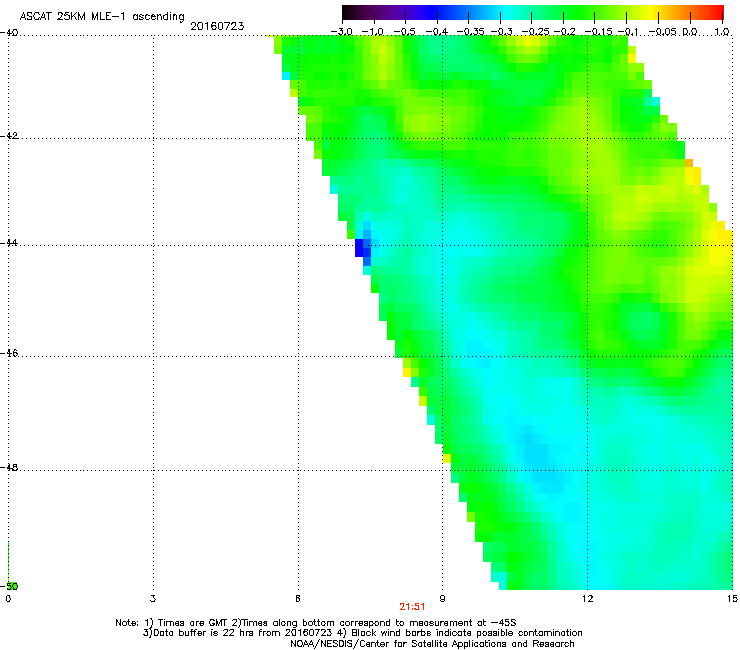
Task: Click the colorbar label '0.0'
Action: point(690,32)
